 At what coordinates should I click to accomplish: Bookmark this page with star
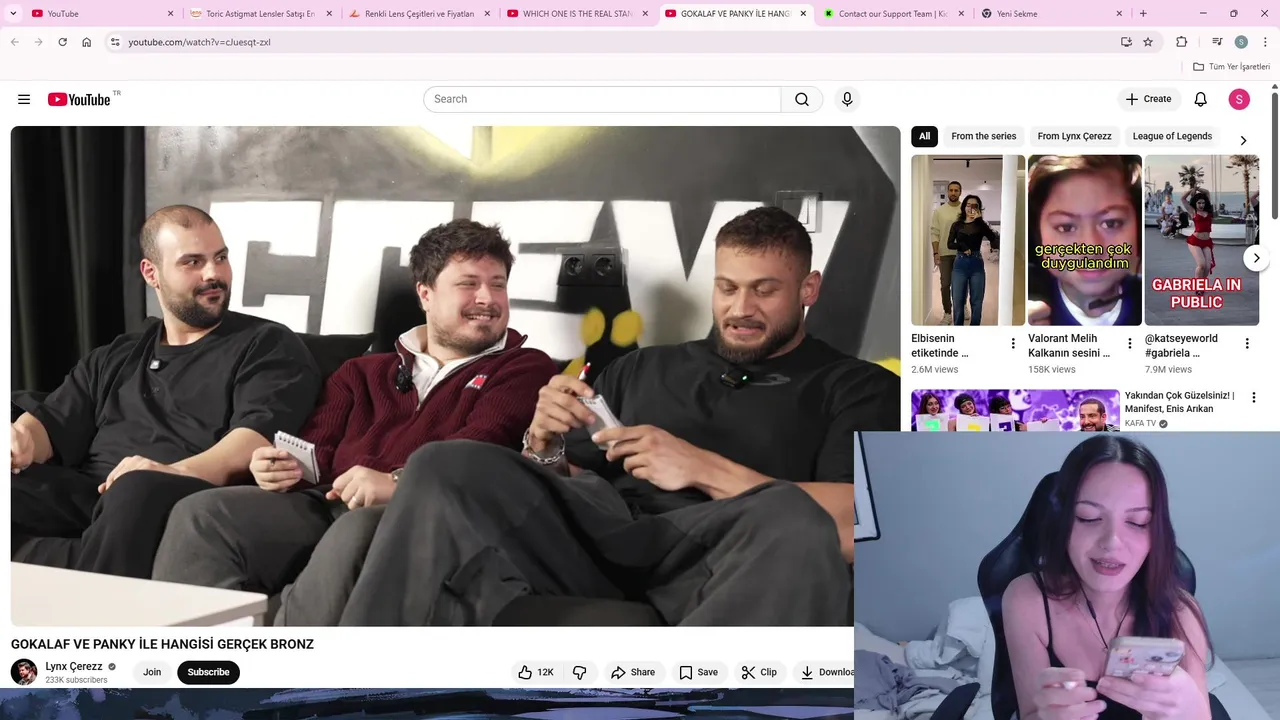click(1148, 42)
